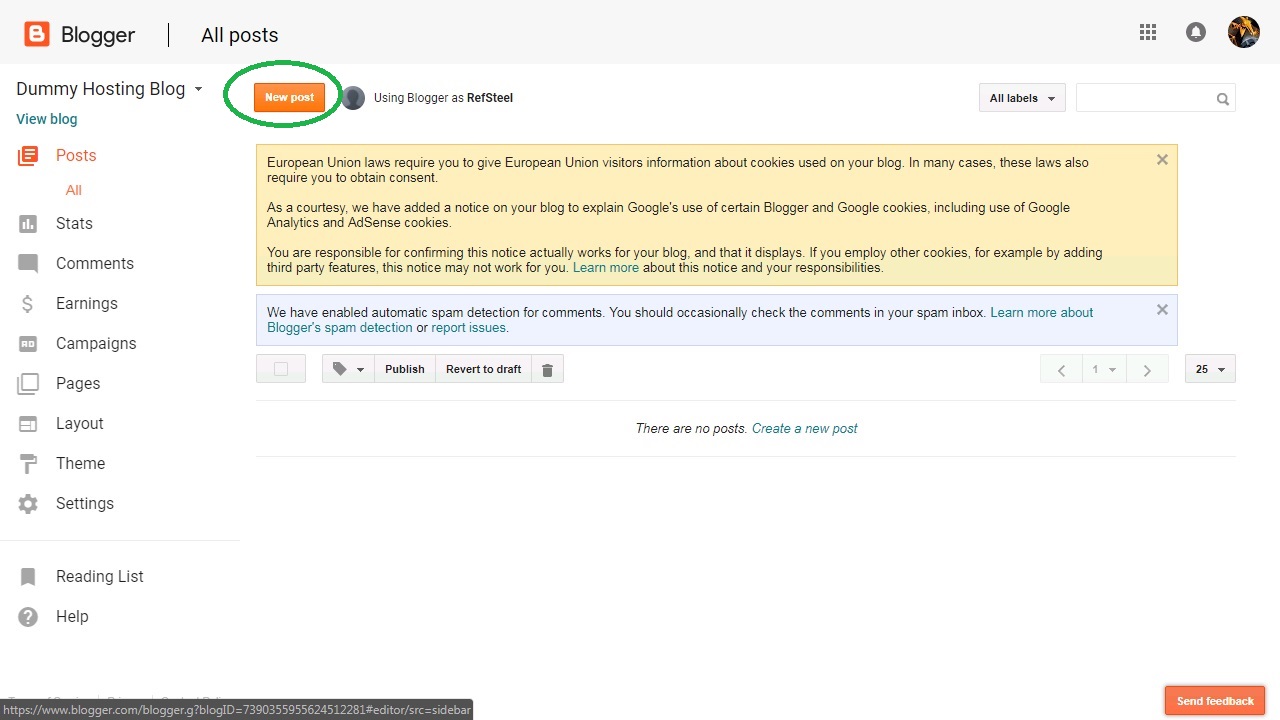Open Comments in the sidebar
Image resolution: width=1280 pixels, height=720 pixels.
(95, 264)
